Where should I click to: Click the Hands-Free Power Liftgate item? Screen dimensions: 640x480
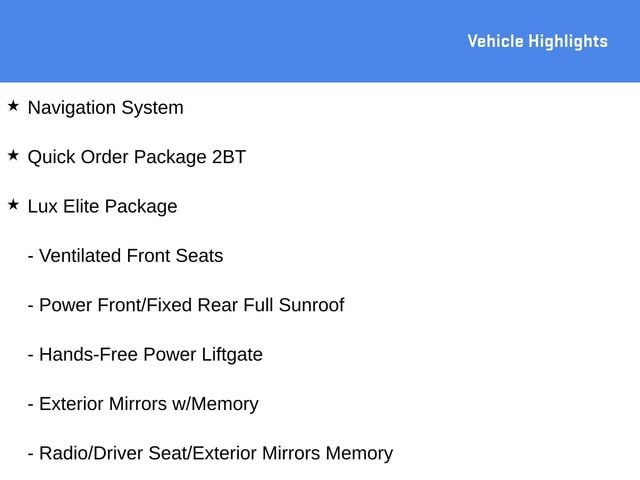(x=145, y=355)
